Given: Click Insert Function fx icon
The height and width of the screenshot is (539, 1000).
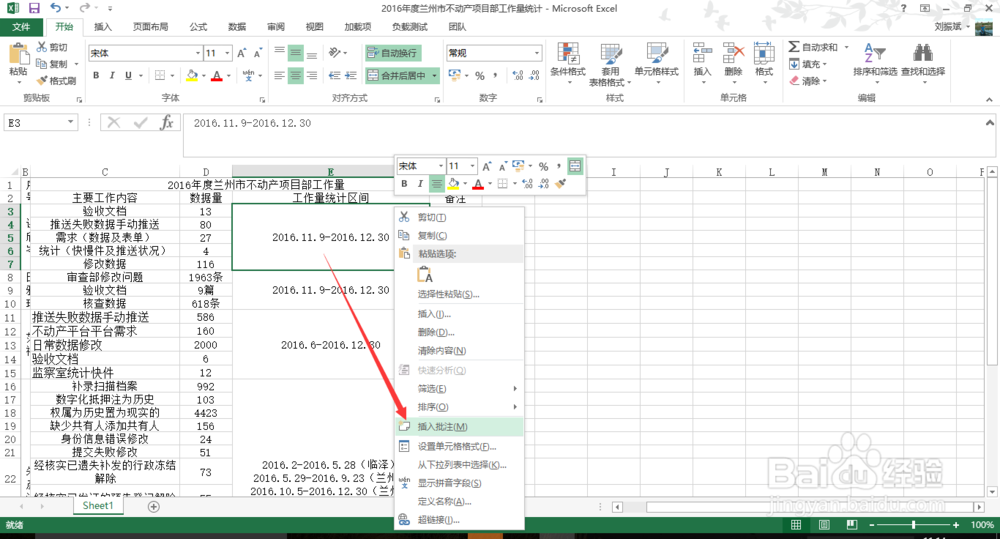Looking at the screenshot, I should pyautogui.click(x=167, y=122).
